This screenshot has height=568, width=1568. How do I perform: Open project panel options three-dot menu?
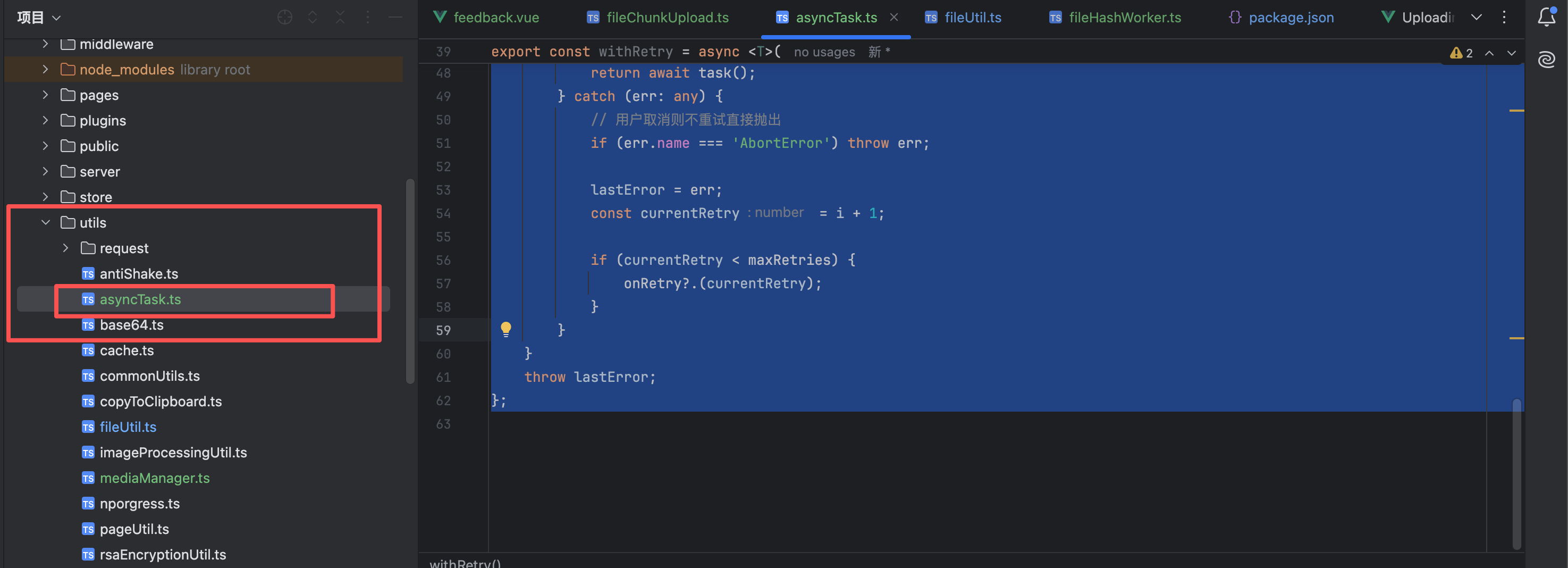tap(368, 17)
